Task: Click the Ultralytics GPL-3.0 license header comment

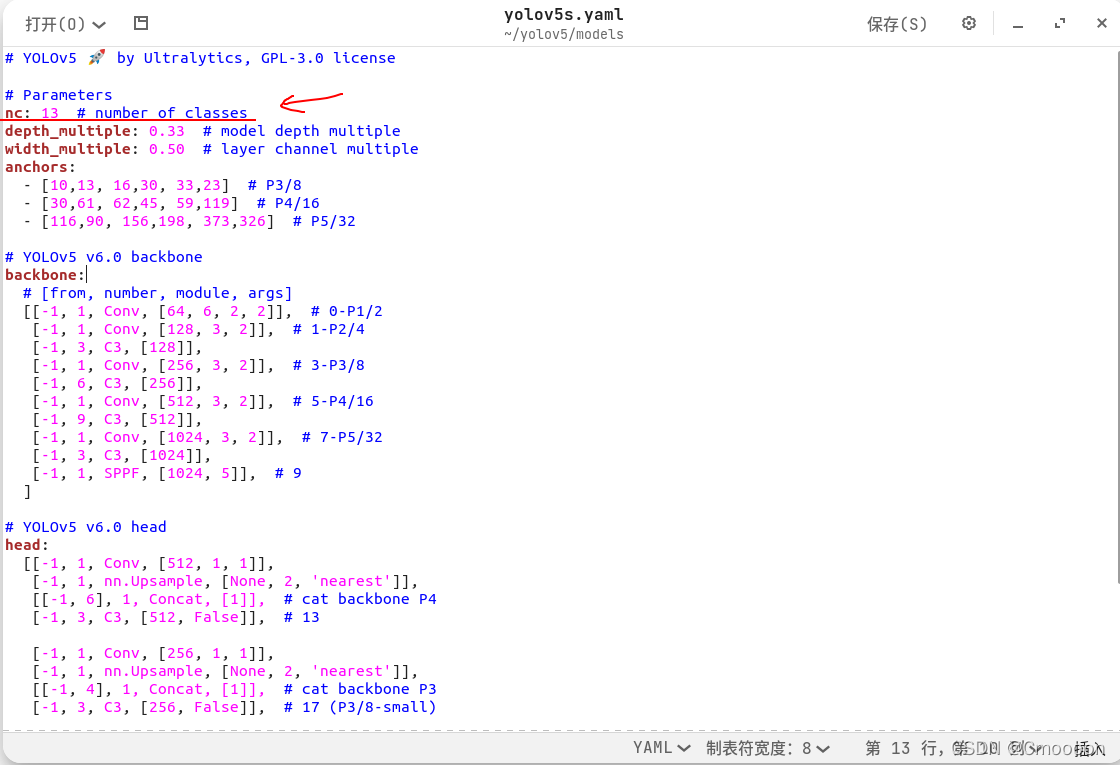Action: 200,58
